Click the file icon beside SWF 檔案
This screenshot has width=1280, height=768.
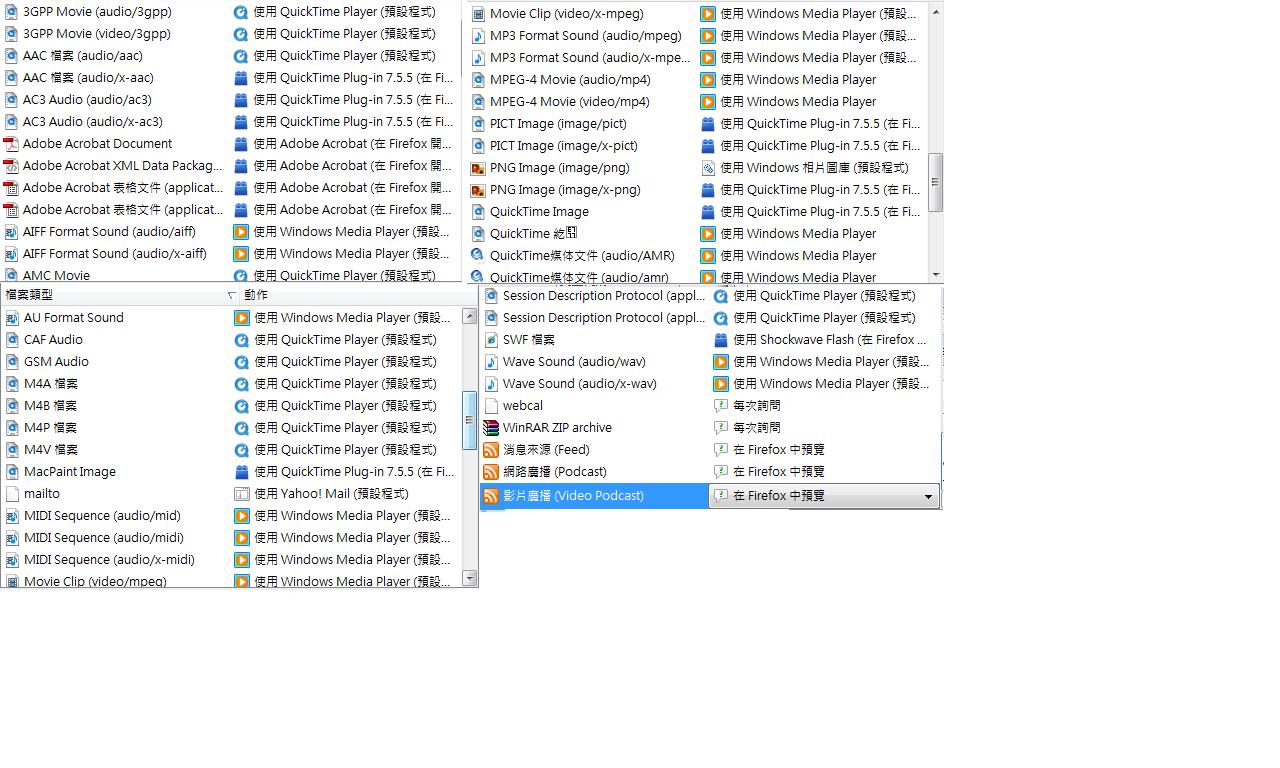[491, 340]
